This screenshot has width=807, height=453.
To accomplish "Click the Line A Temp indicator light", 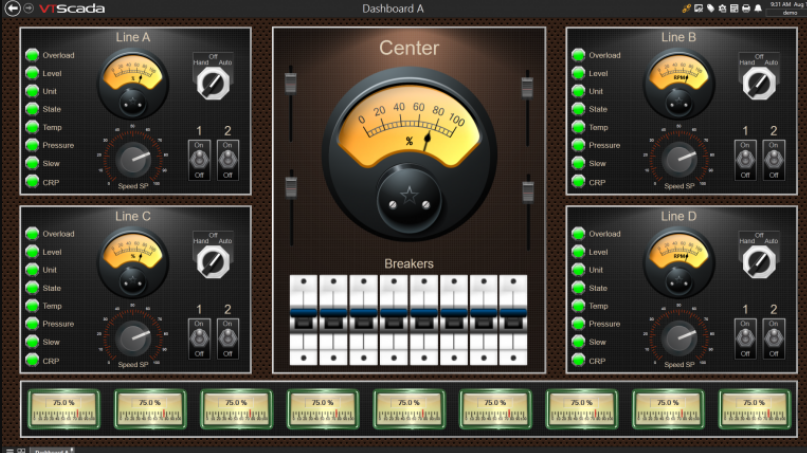I will coord(32,127).
